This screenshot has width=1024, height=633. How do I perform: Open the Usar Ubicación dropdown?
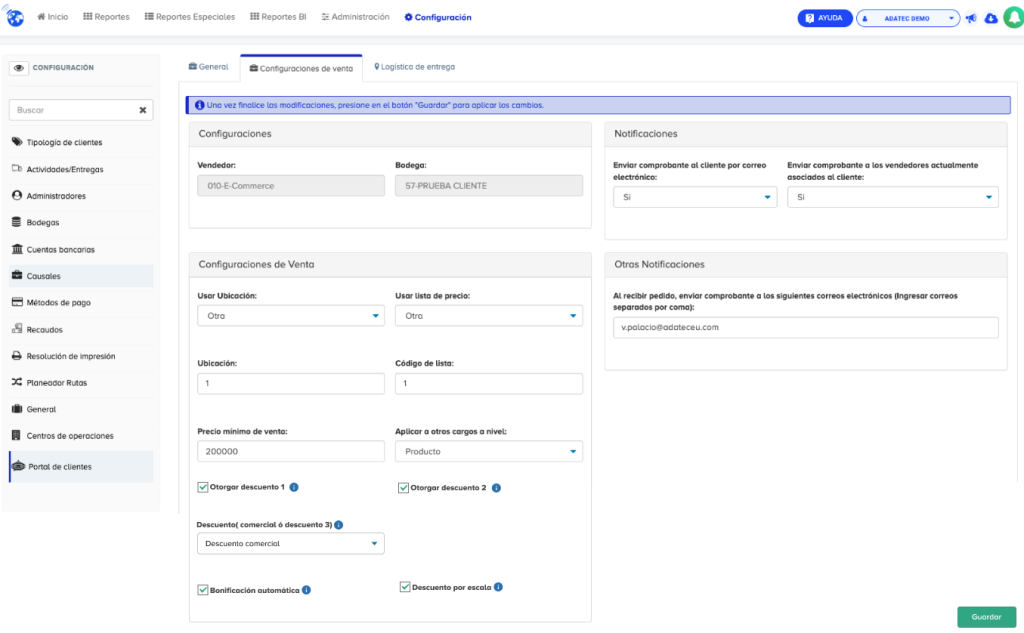291,316
